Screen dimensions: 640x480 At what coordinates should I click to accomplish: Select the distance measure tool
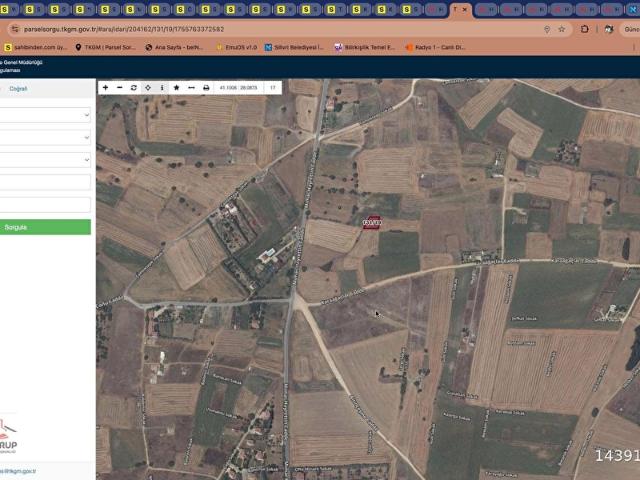191,88
